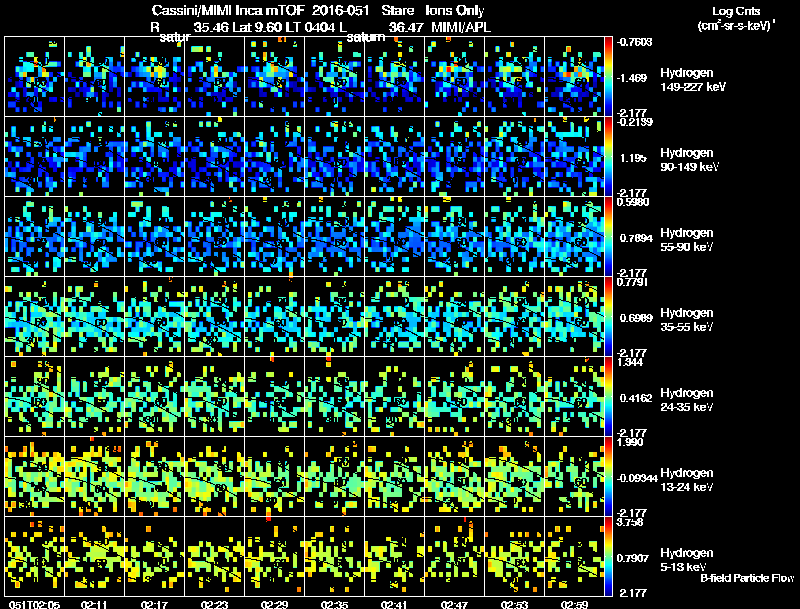The height and width of the screenshot is (609, 800).
Task: Click the 'Hydrogen 5-13 keV' row label
Action: pos(687,560)
